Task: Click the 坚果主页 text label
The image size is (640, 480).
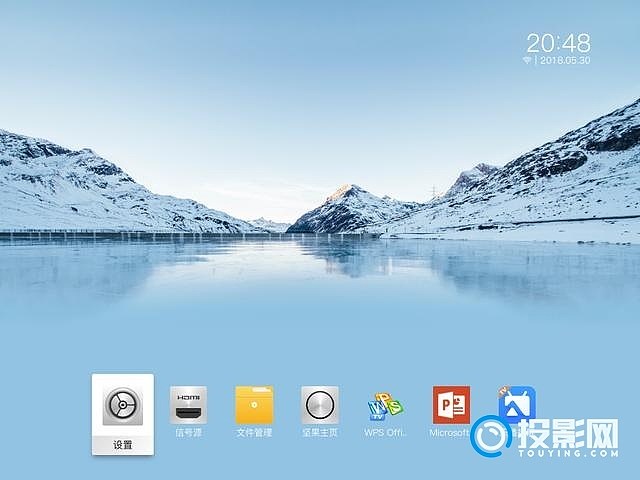Action: [320, 433]
